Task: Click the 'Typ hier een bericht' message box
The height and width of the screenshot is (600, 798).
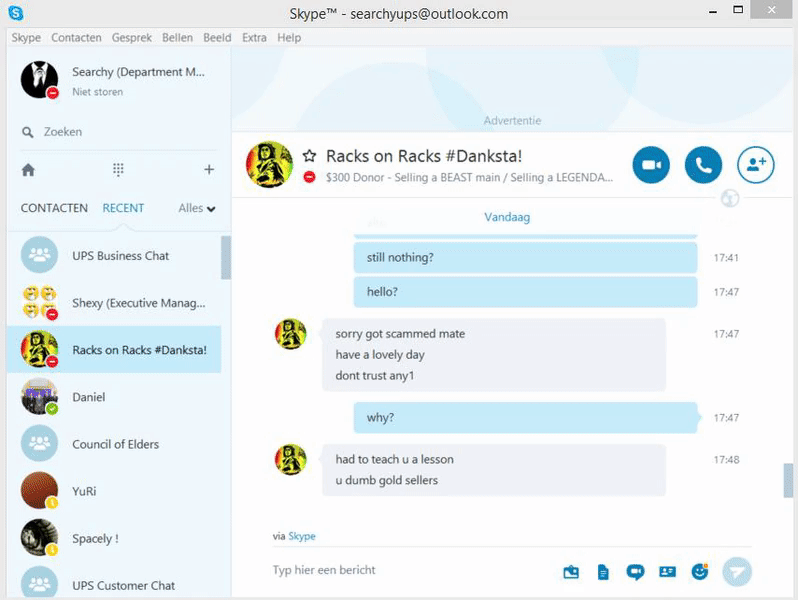Action: tap(412, 570)
